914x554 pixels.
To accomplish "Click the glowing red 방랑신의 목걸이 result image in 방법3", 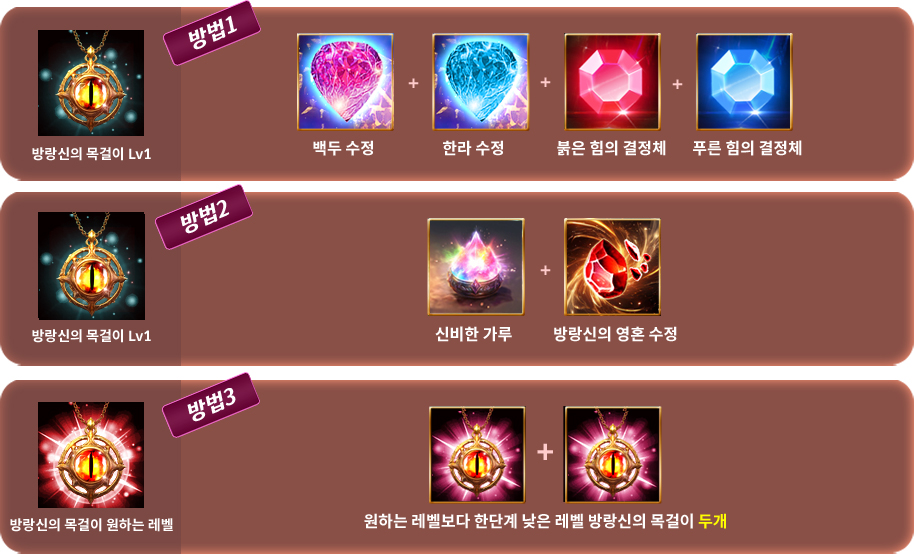I will [x=91, y=454].
